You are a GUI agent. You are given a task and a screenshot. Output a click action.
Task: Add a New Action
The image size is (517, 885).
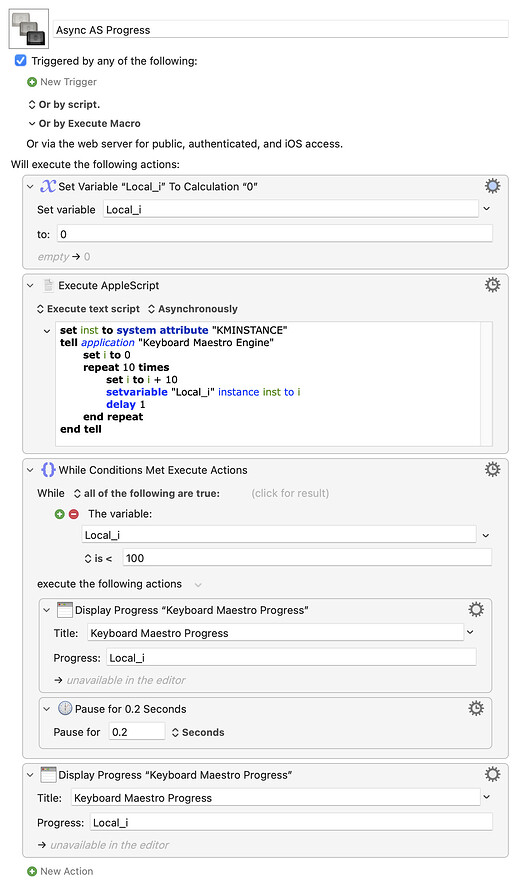pos(66,871)
